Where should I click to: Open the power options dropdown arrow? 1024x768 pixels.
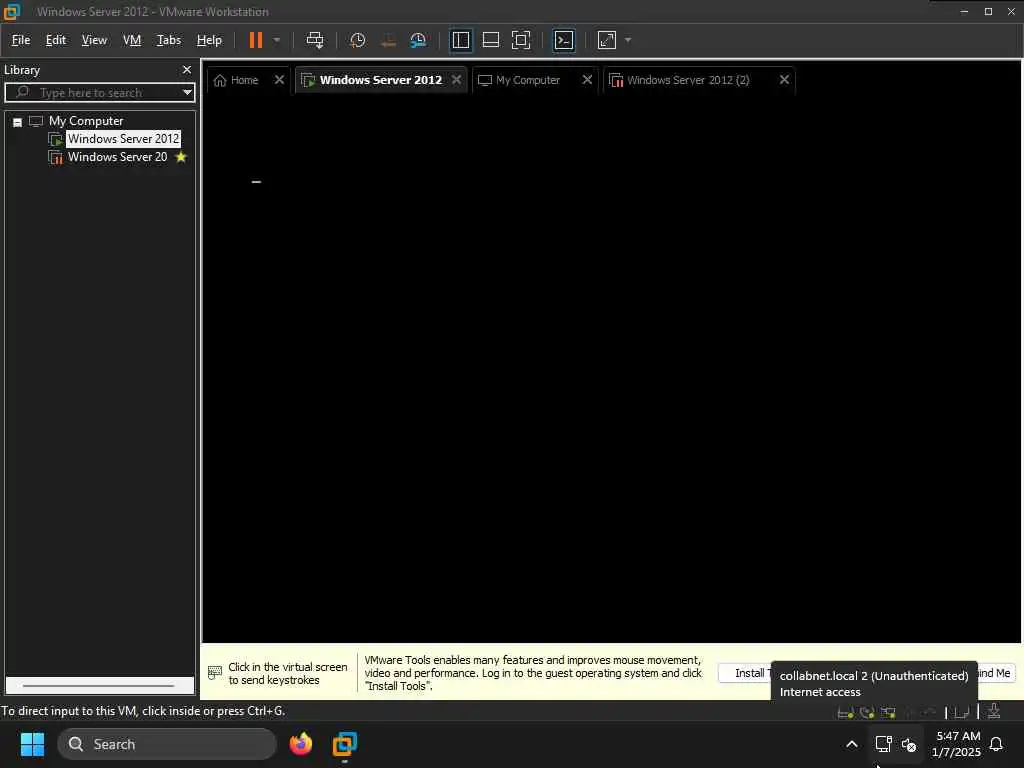[x=277, y=40]
